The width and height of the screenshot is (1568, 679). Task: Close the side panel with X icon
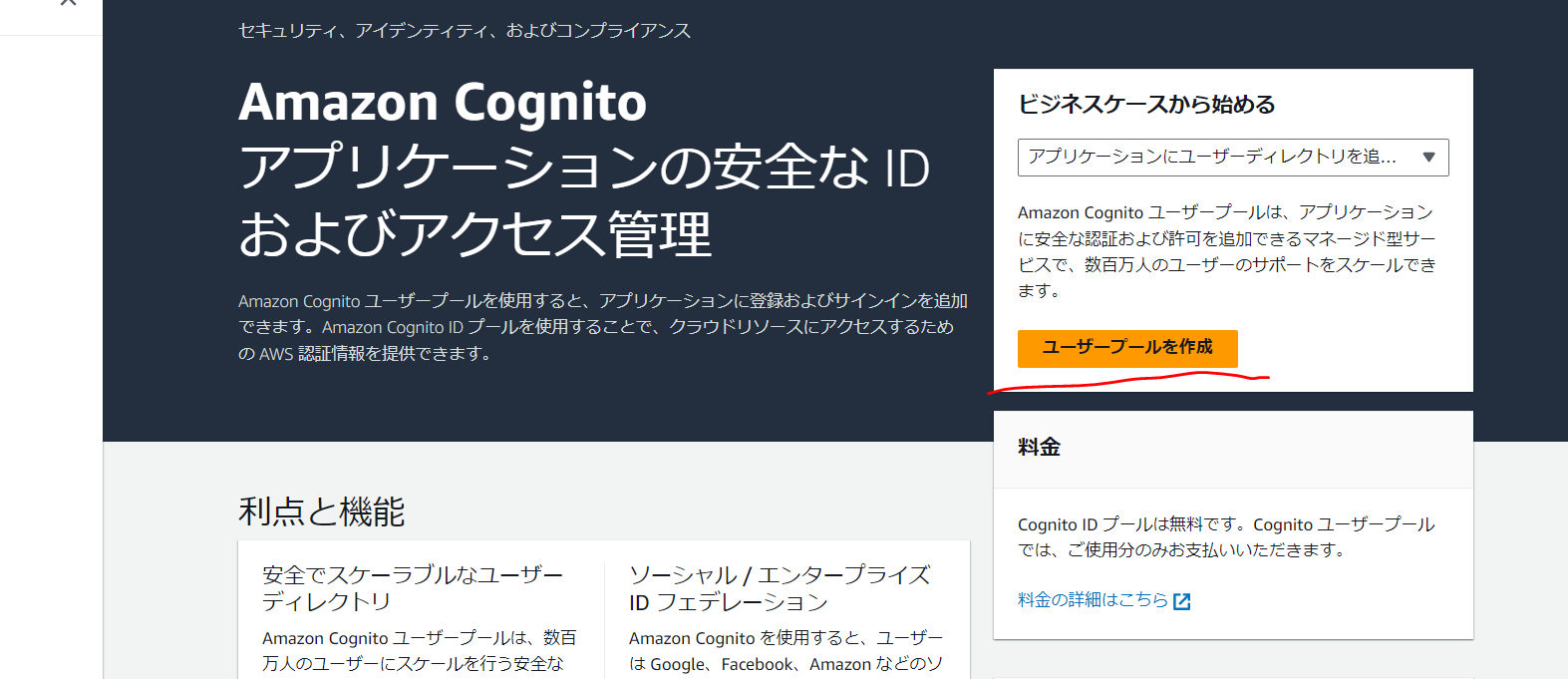coord(68,3)
